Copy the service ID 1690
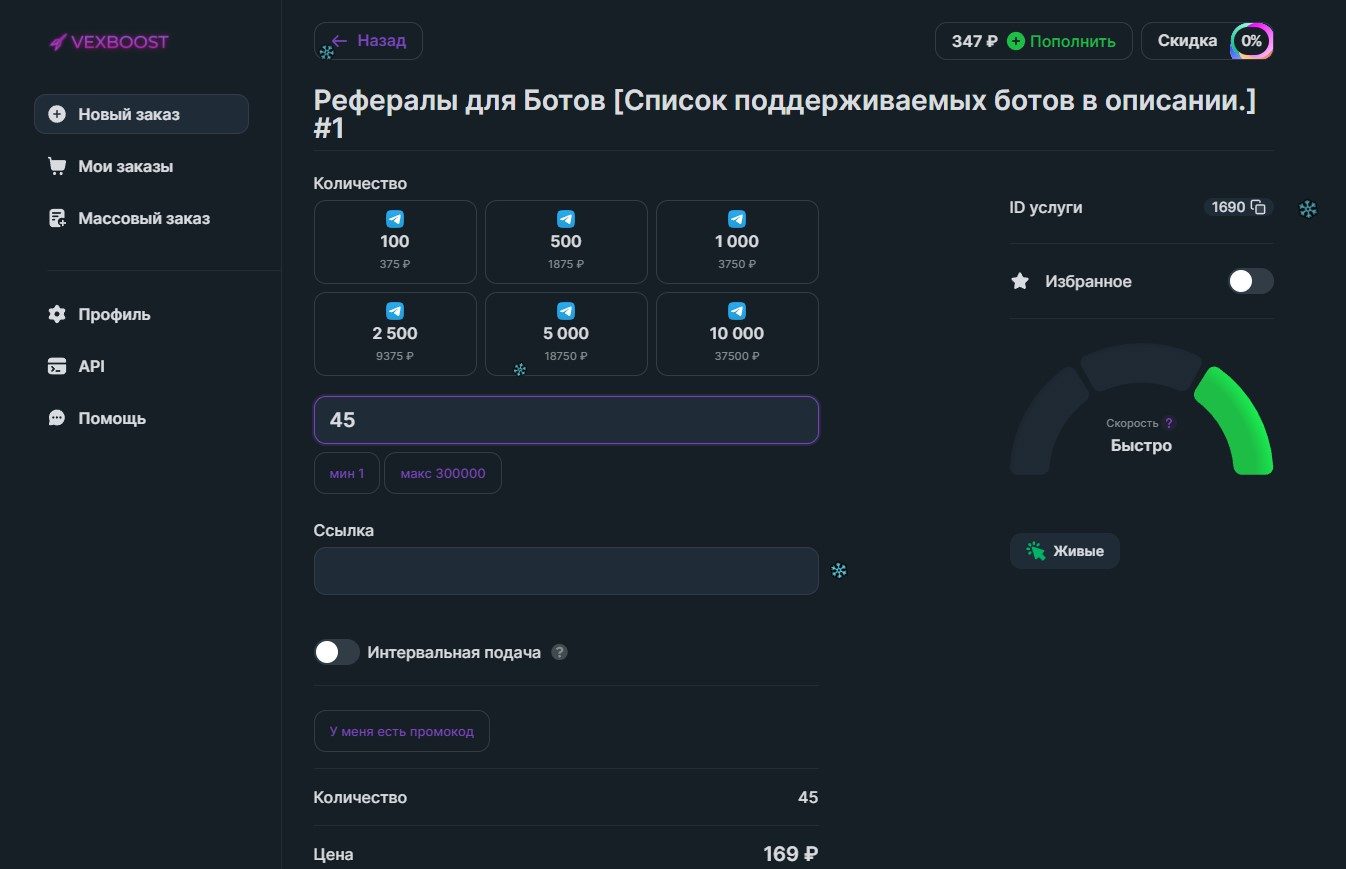The image size is (1346, 869). tap(1258, 208)
